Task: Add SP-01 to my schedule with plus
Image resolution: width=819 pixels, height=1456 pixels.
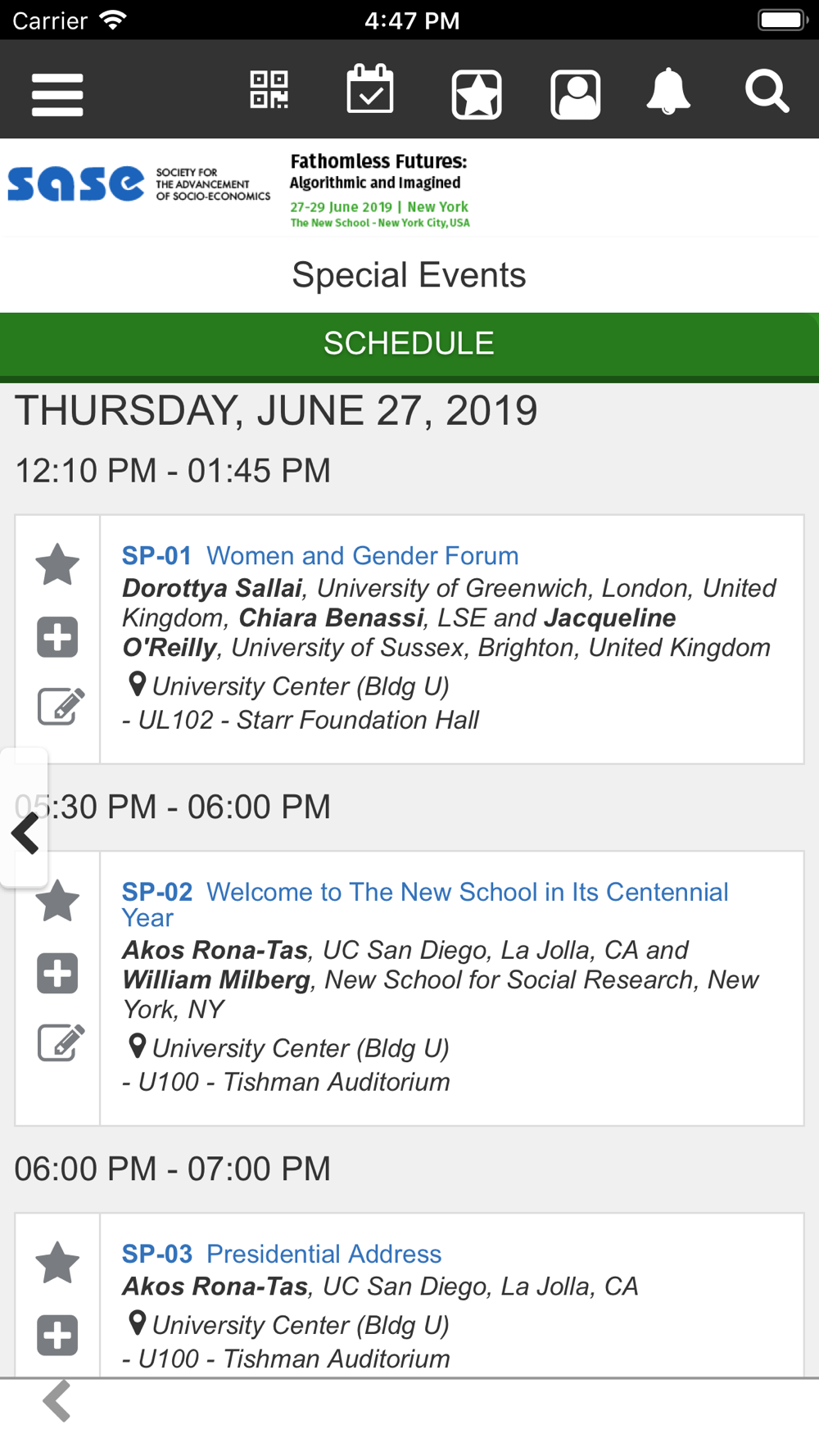Action: pyautogui.click(x=57, y=637)
